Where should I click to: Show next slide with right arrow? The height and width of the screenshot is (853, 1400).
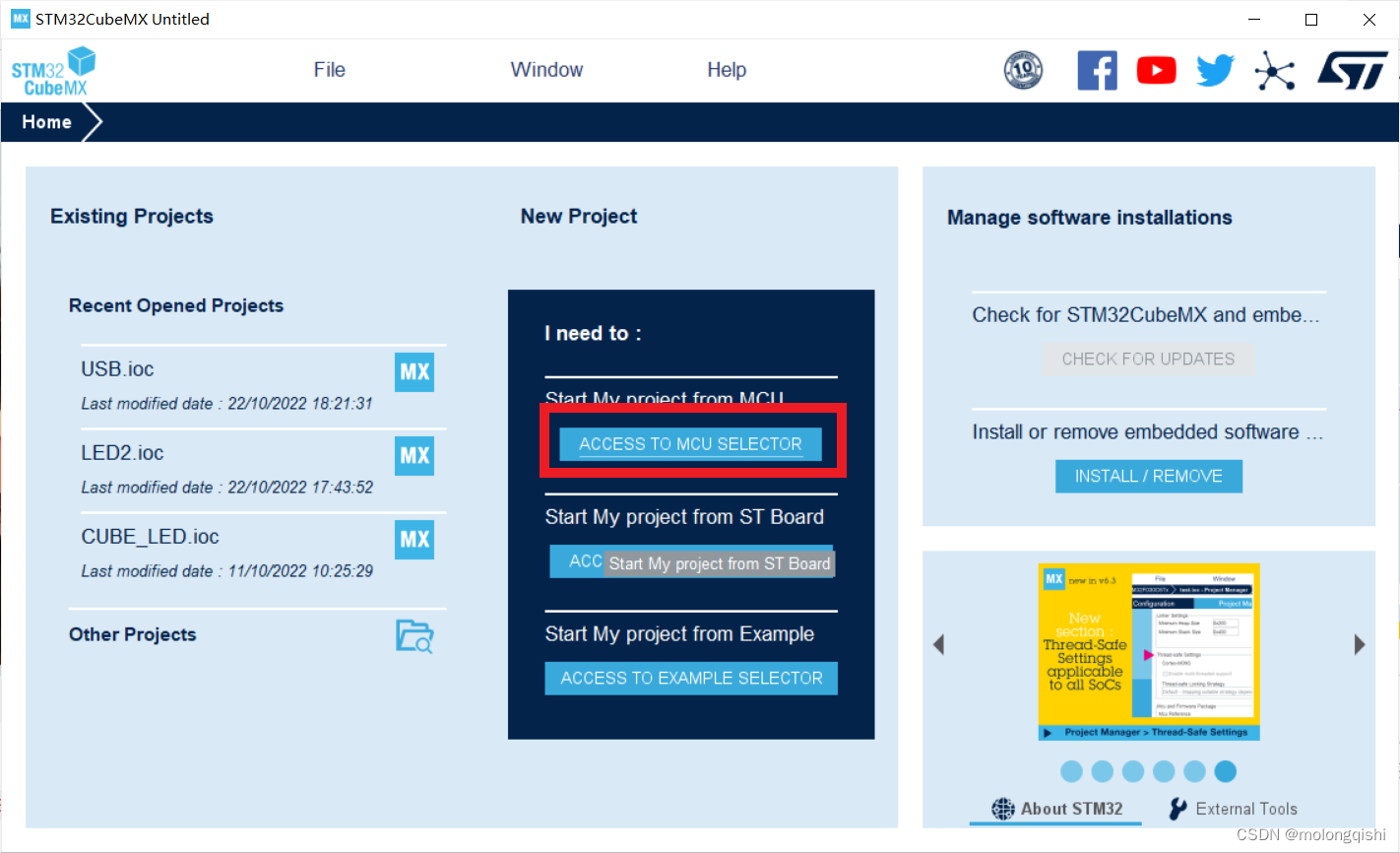pos(1360,644)
